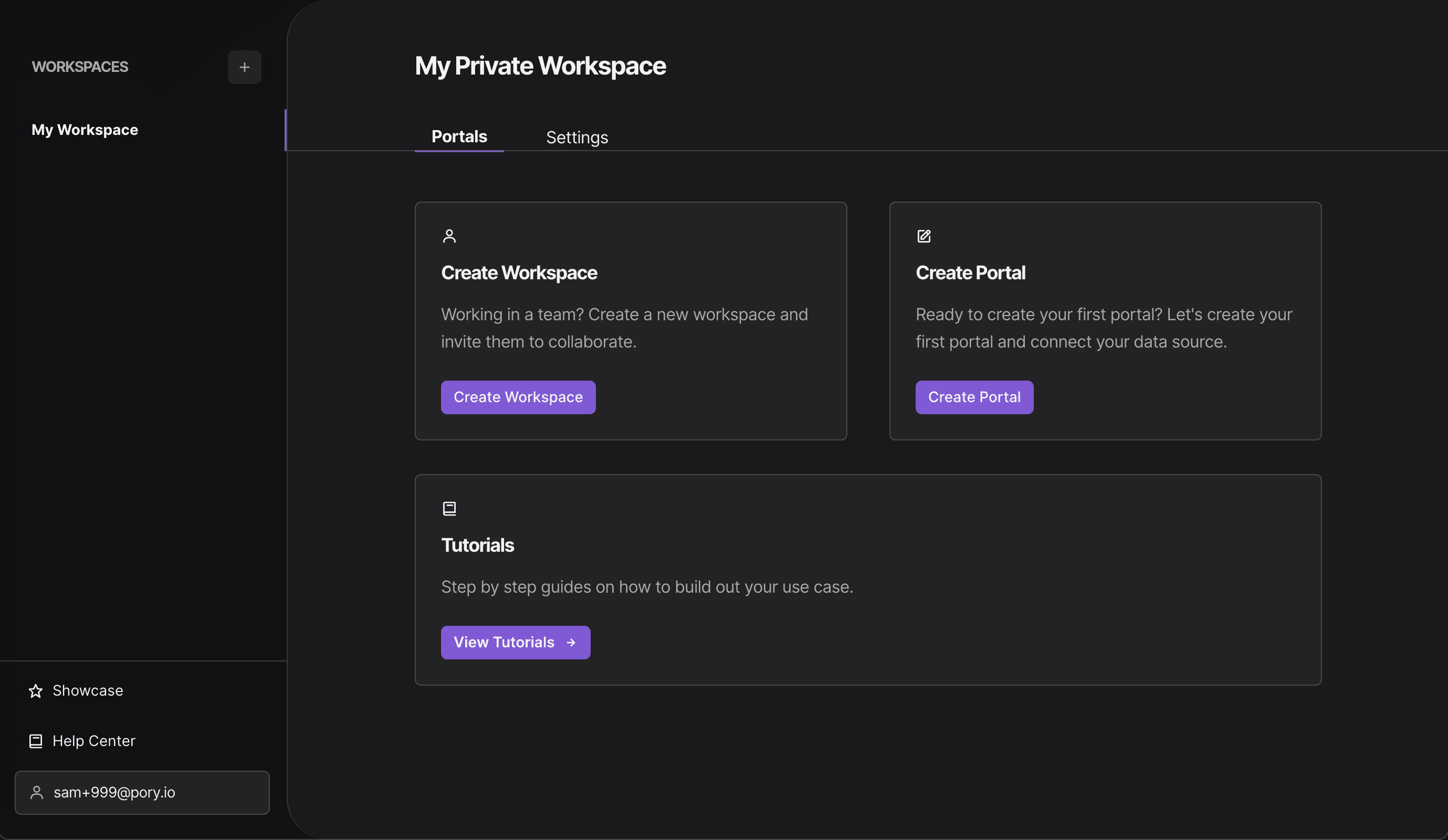This screenshot has height=840, width=1448.
Task: Select the Portals tab
Action: (459, 136)
